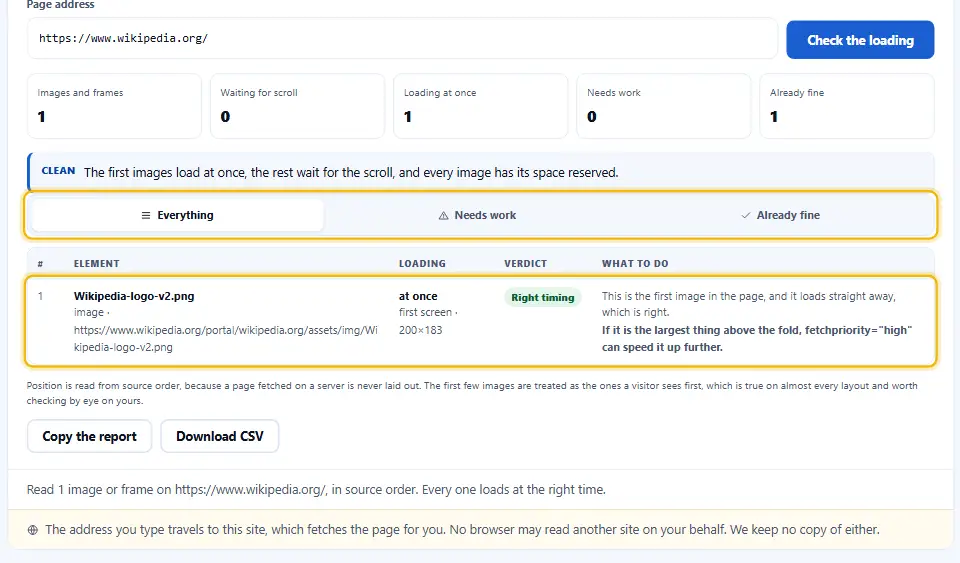Click the LOADING column header
This screenshot has height=563, width=960.
point(422,264)
